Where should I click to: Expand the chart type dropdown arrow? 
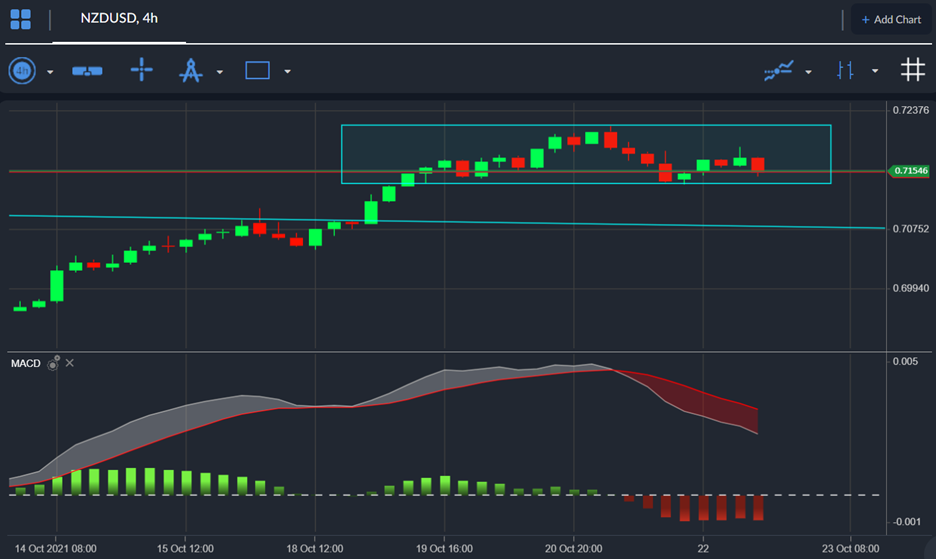click(x=875, y=71)
